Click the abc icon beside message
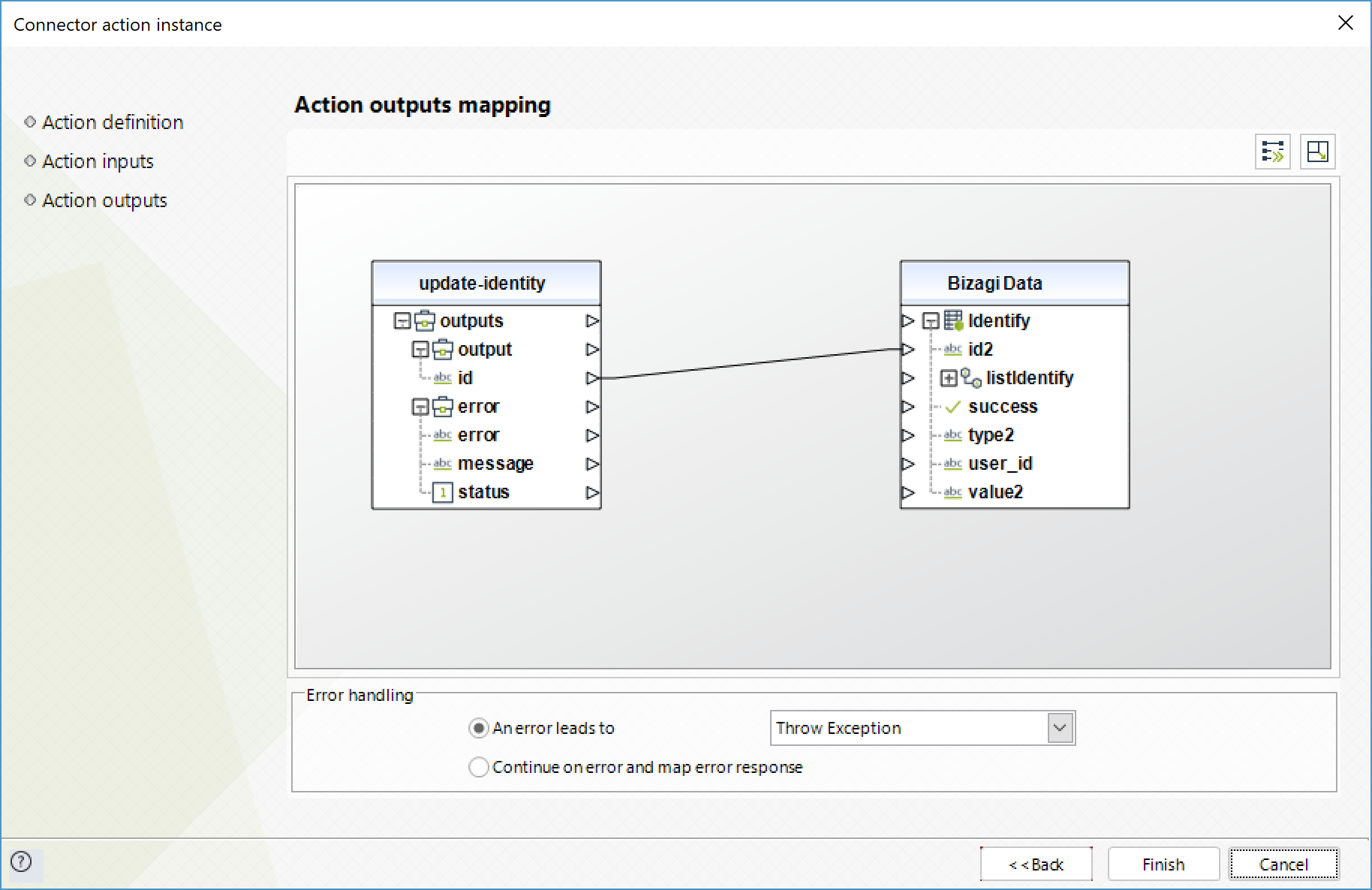Screen dimensions: 1372x890 (x=443, y=463)
